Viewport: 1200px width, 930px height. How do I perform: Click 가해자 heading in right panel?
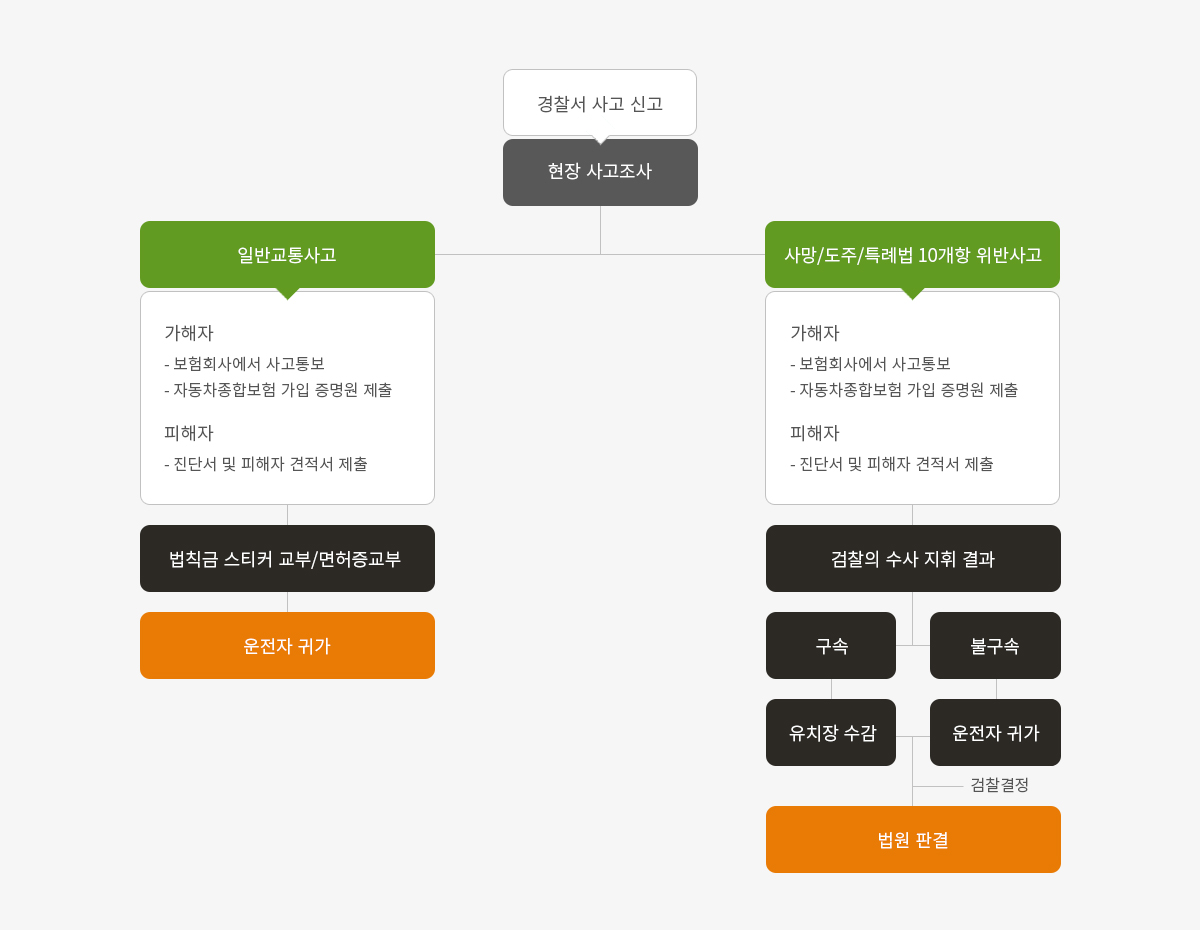815,333
